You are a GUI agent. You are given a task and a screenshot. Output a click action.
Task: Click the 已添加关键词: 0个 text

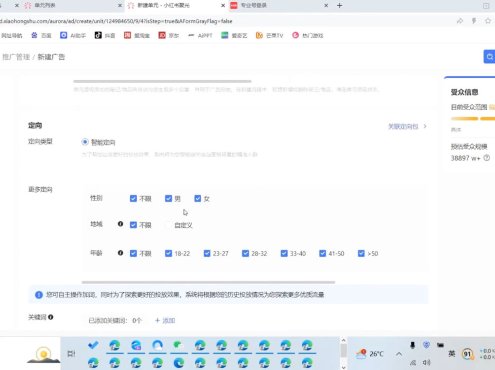(x=115, y=320)
